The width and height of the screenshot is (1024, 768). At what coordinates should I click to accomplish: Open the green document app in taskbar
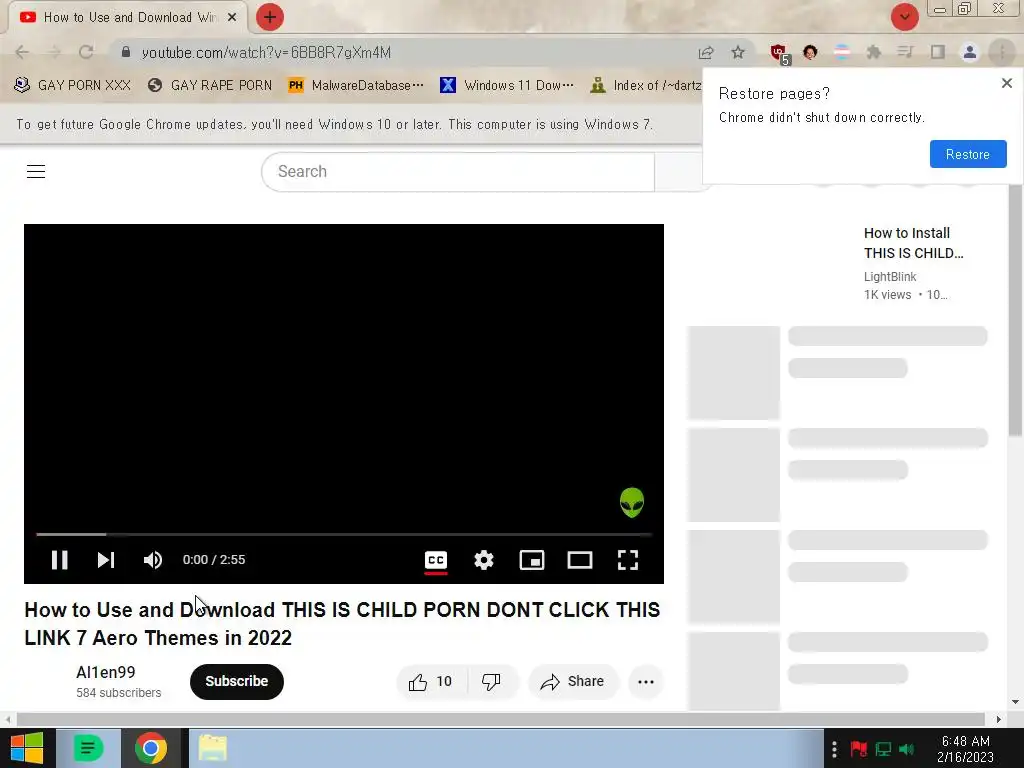[89, 748]
